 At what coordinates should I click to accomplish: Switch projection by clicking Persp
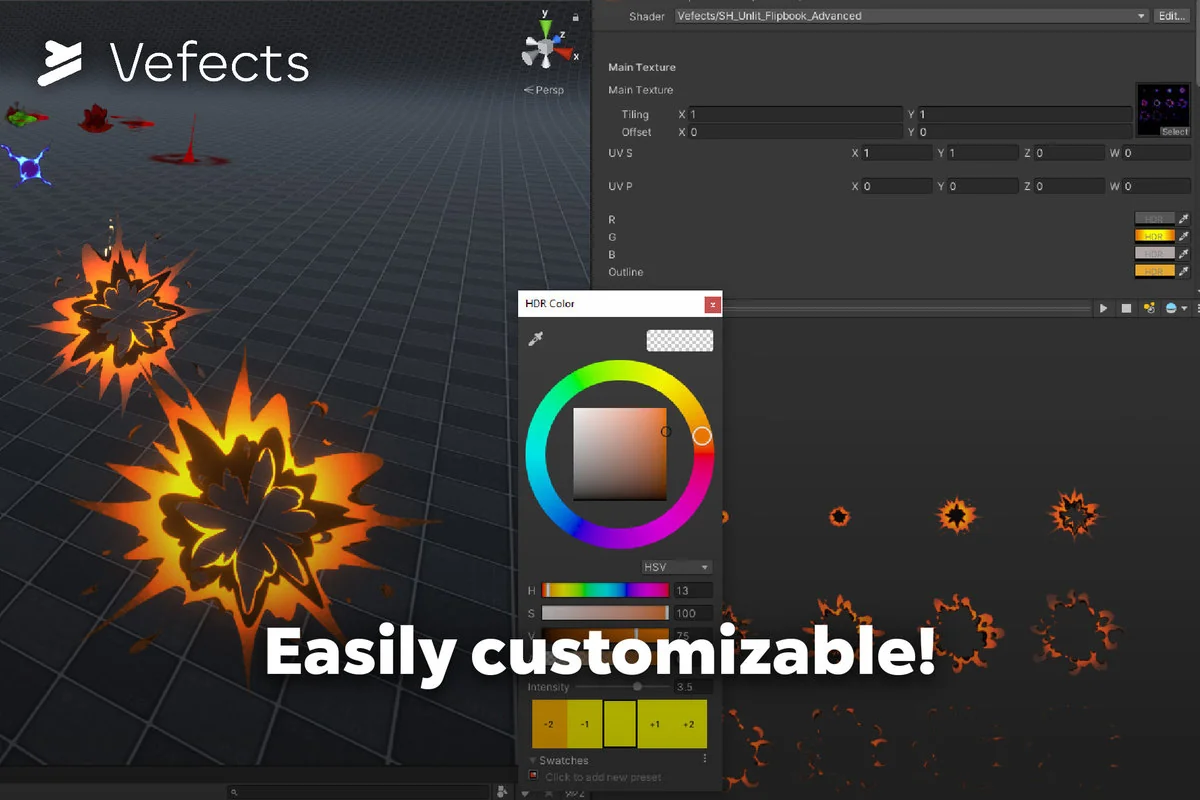coord(546,89)
